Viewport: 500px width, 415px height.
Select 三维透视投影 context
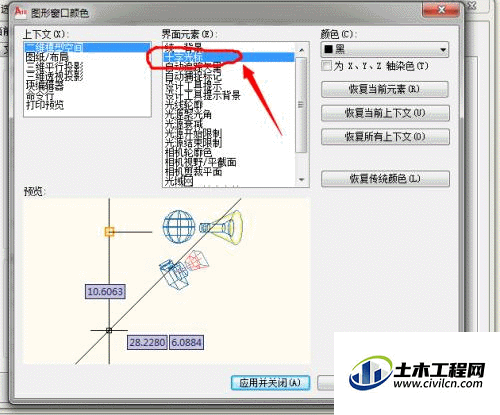tap(87, 76)
